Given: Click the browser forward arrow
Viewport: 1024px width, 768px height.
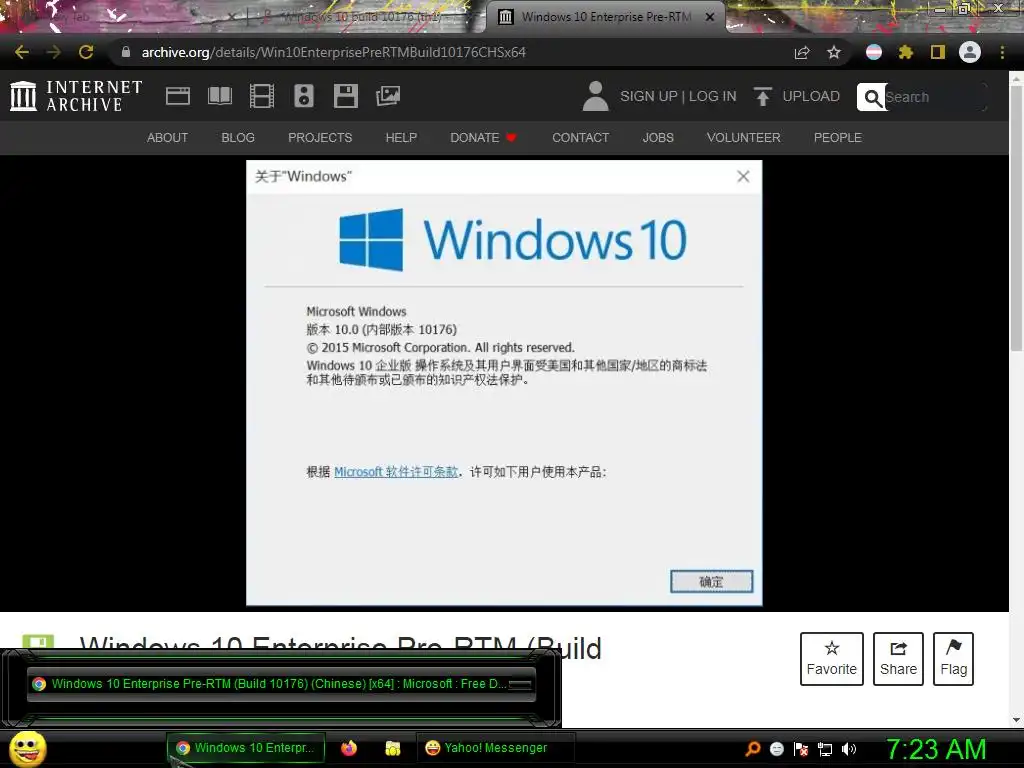Looking at the screenshot, I should pos(54,52).
